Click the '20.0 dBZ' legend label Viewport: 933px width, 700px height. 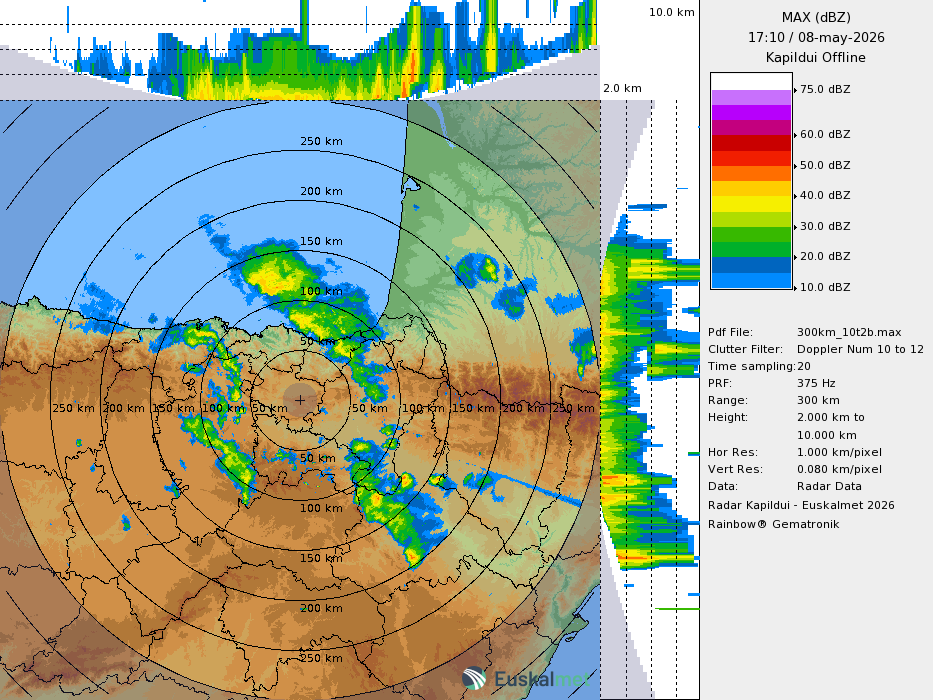click(x=825, y=257)
